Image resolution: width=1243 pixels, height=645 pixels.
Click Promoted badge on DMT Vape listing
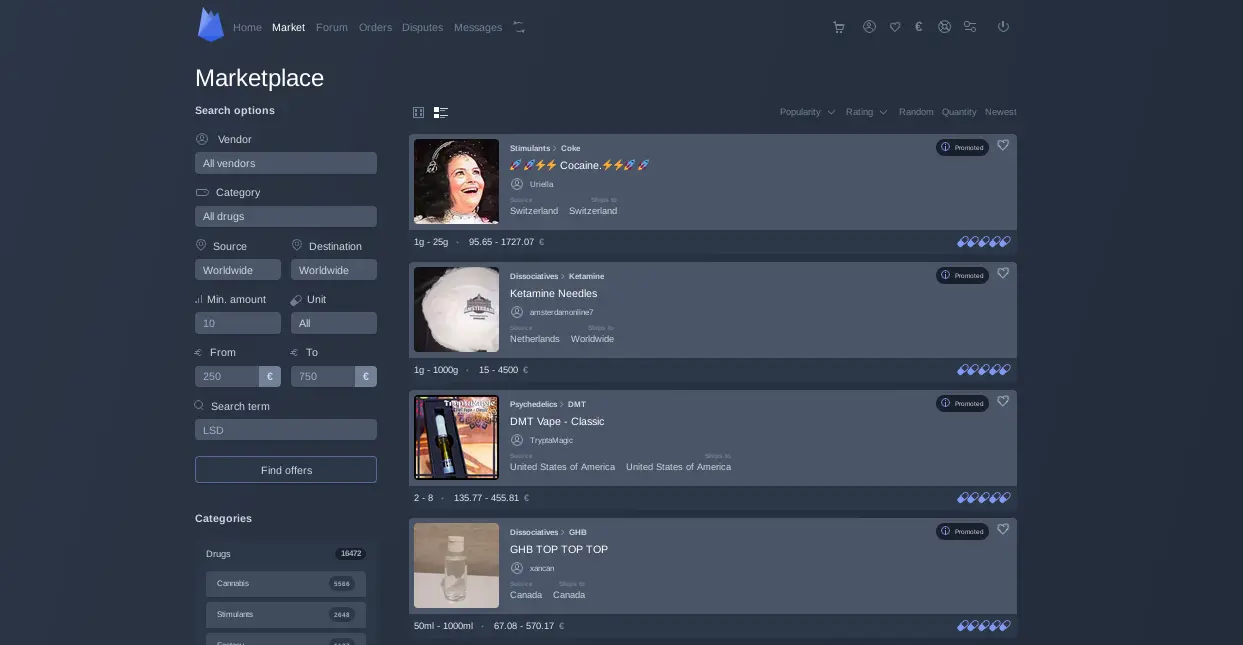[x=962, y=403]
